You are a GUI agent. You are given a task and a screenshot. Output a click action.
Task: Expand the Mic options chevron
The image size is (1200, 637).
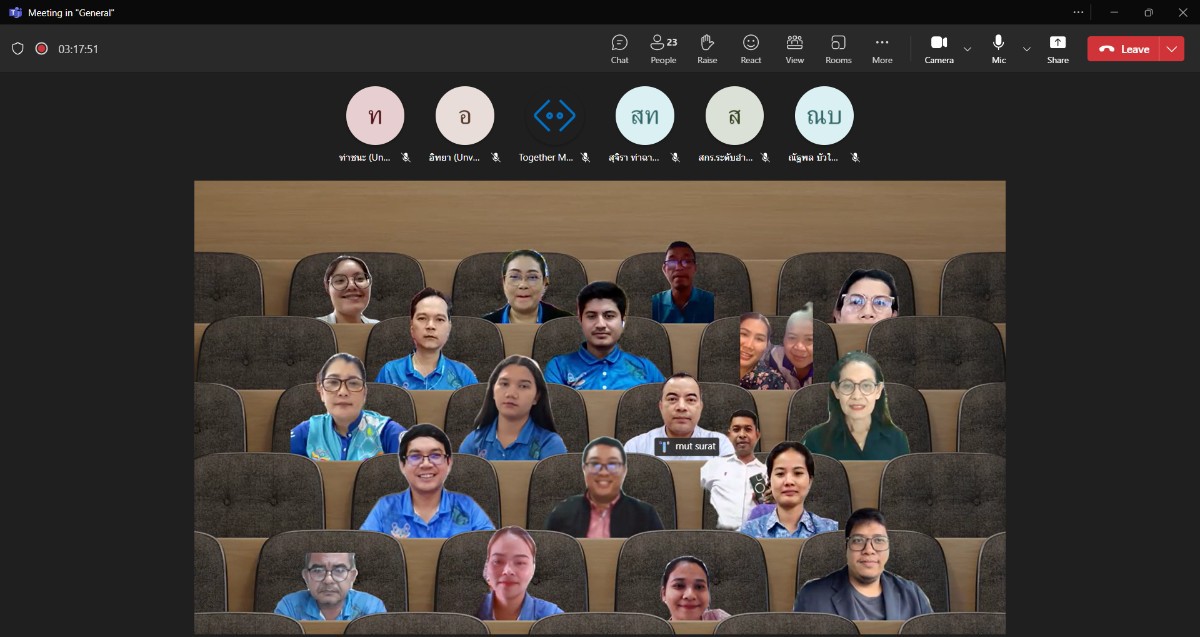(x=1026, y=49)
